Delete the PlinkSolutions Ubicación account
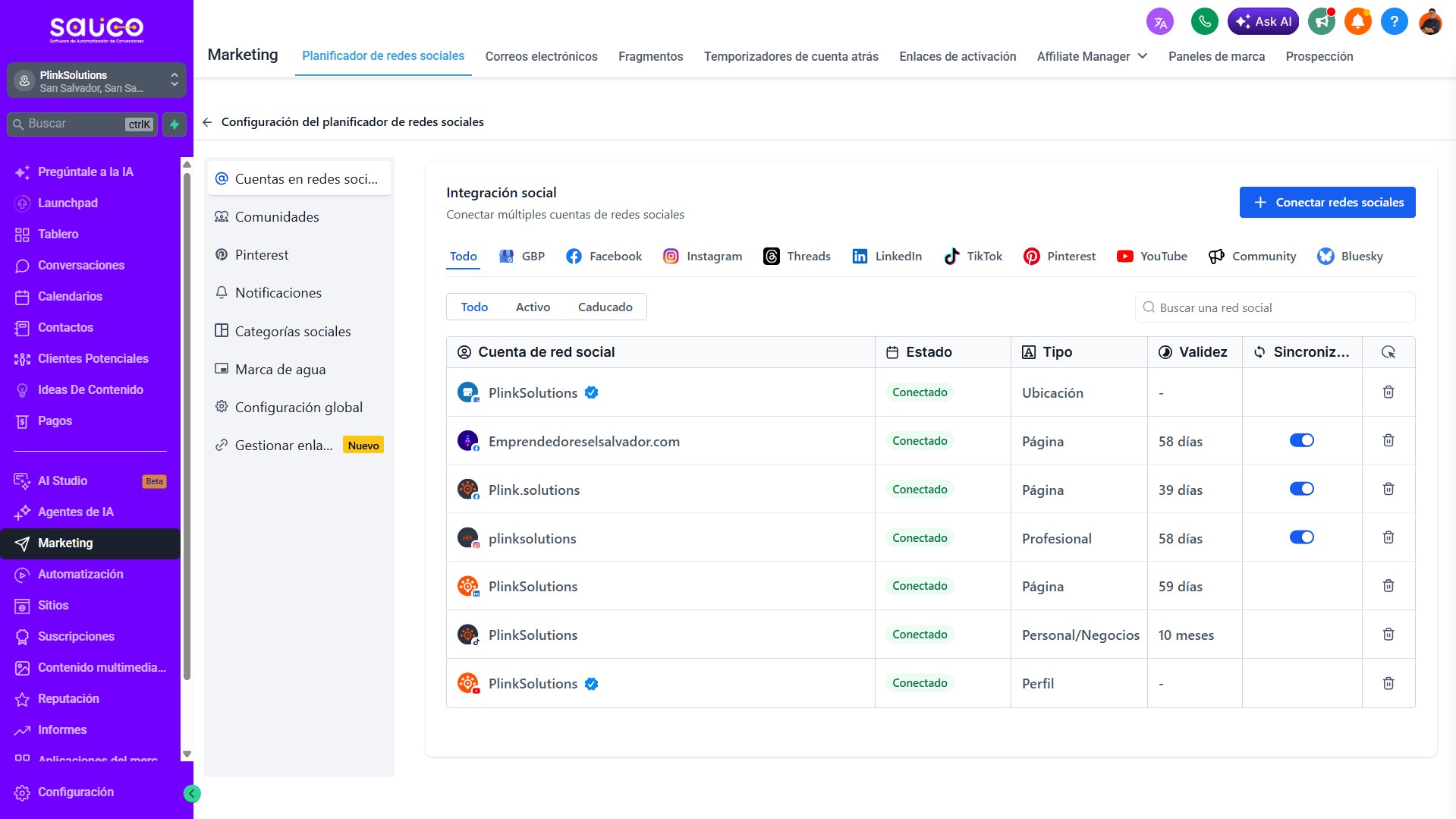Image resolution: width=1456 pixels, height=819 pixels. [x=1388, y=392]
